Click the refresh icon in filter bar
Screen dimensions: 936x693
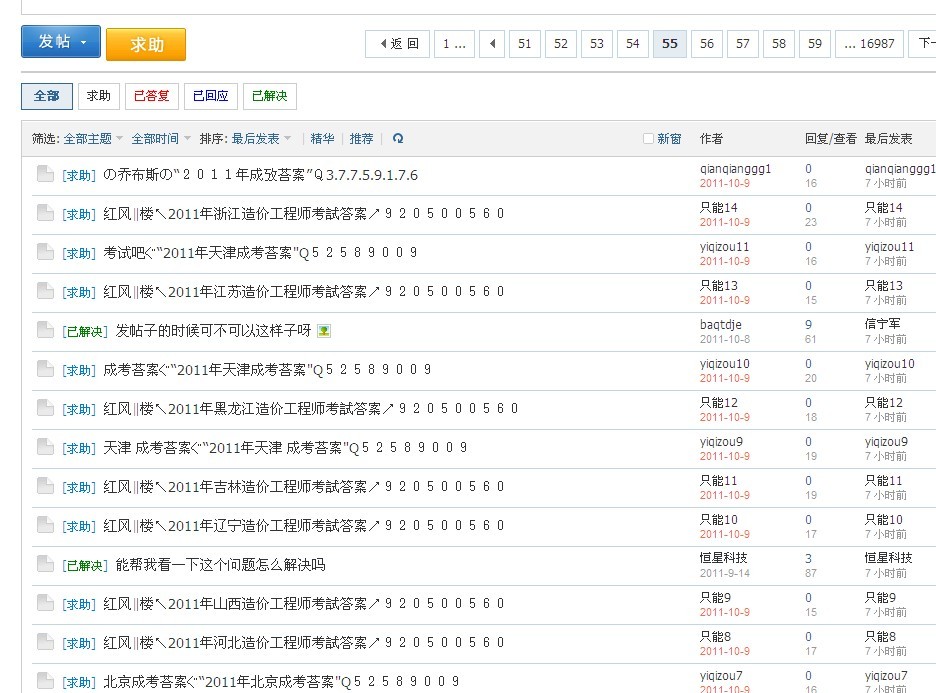[x=398, y=139]
